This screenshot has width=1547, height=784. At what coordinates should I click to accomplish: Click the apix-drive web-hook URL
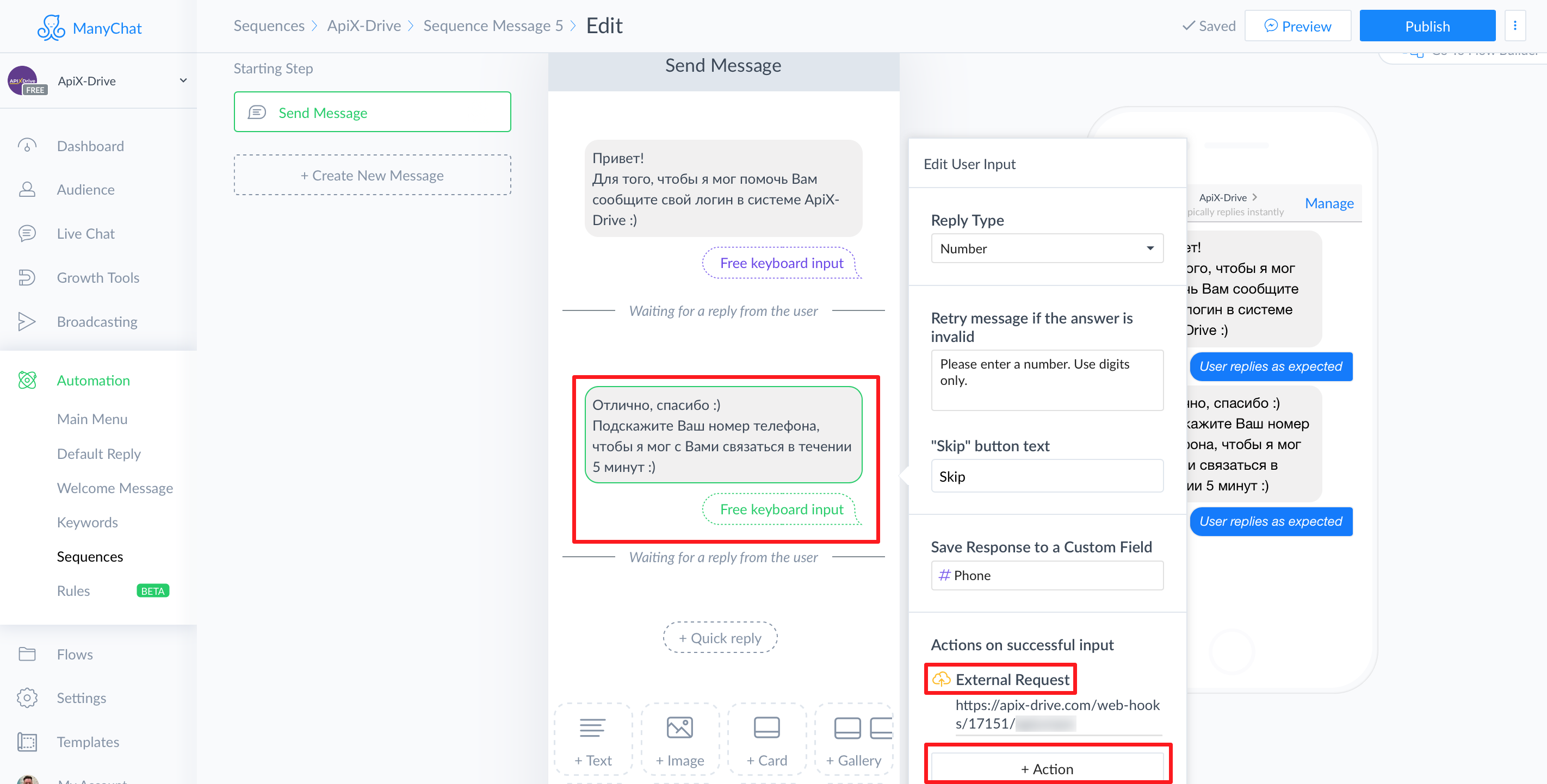click(x=1057, y=714)
